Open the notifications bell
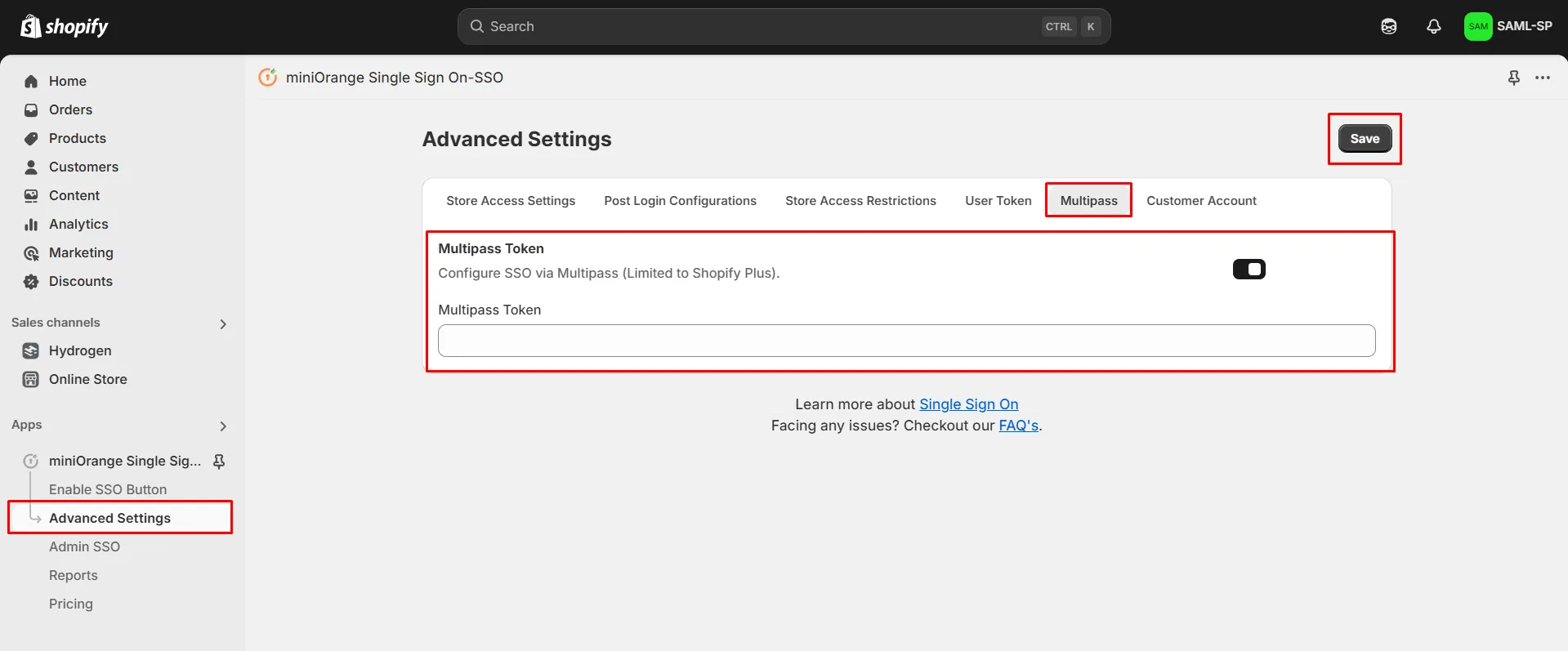 (x=1433, y=26)
